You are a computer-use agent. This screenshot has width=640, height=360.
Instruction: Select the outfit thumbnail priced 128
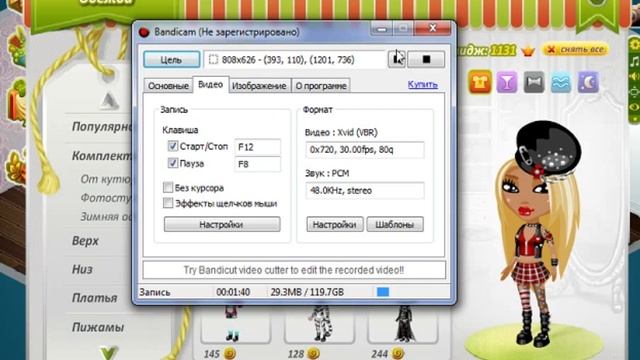[319, 324]
